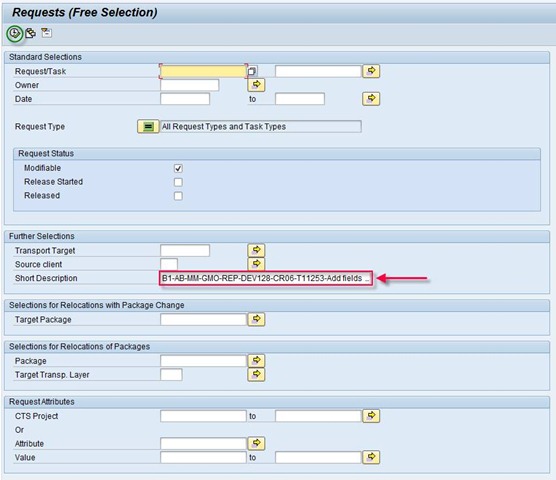
Task: Enable the Release Started checkbox
Action: pyautogui.click(x=178, y=182)
